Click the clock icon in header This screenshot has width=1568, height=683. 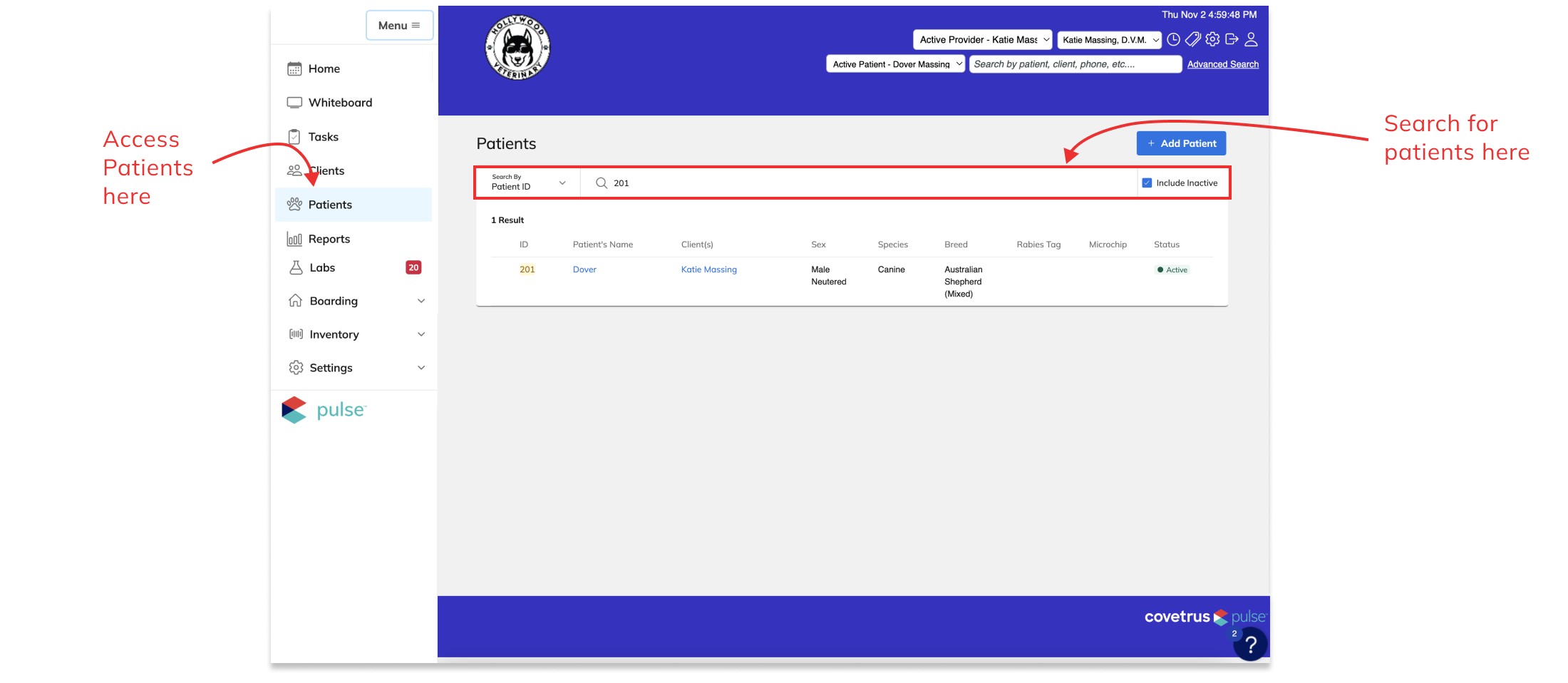(x=1173, y=40)
